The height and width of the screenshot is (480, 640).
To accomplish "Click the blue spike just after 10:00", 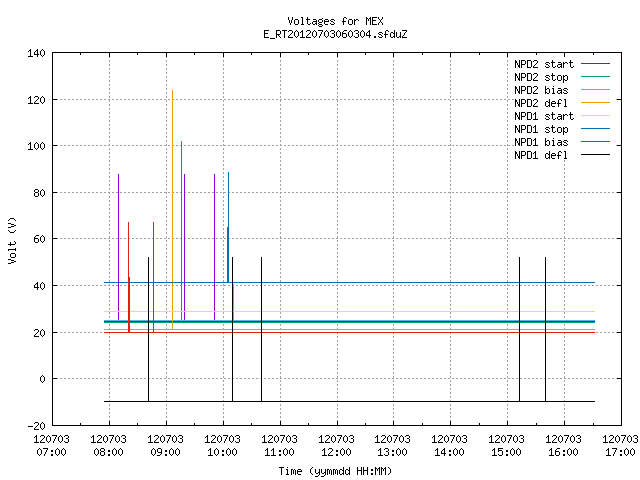I will 228,227.
